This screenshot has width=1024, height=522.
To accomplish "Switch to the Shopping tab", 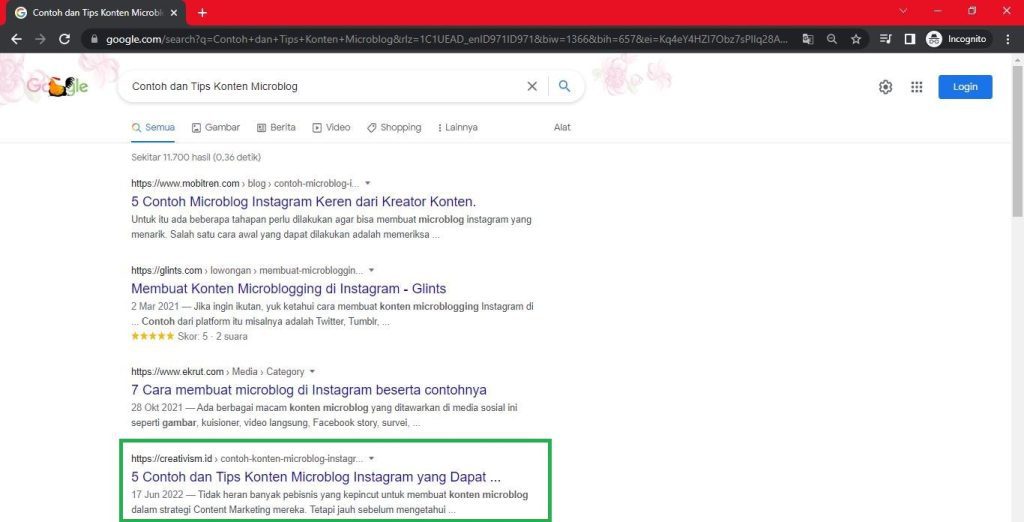I will (x=394, y=127).
